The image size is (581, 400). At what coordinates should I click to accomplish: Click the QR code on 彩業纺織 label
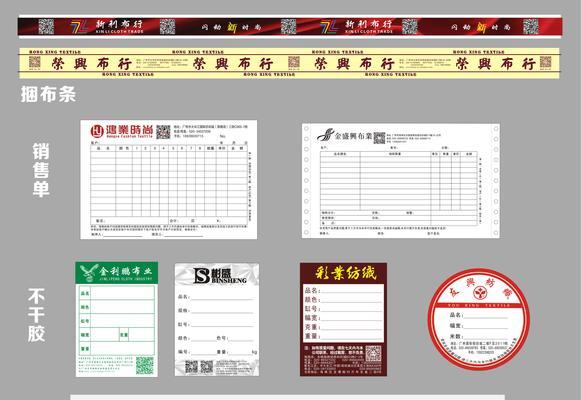(373, 354)
